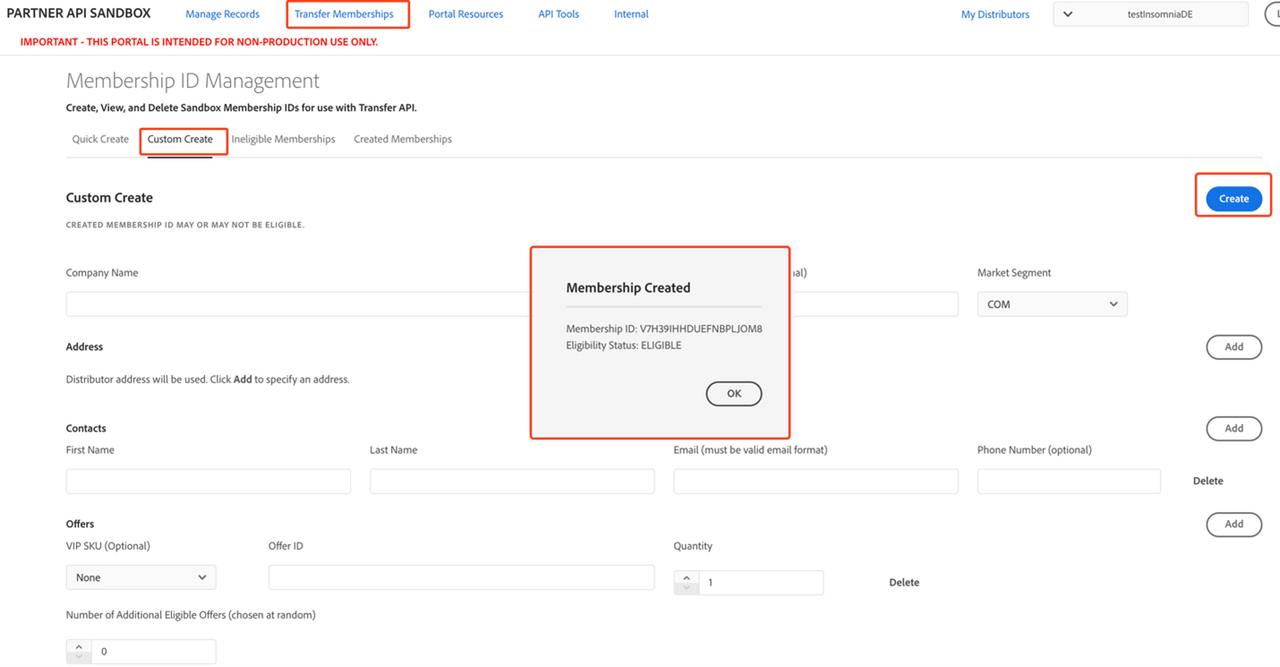
Task: Click the blue Create button
Action: 1233,199
